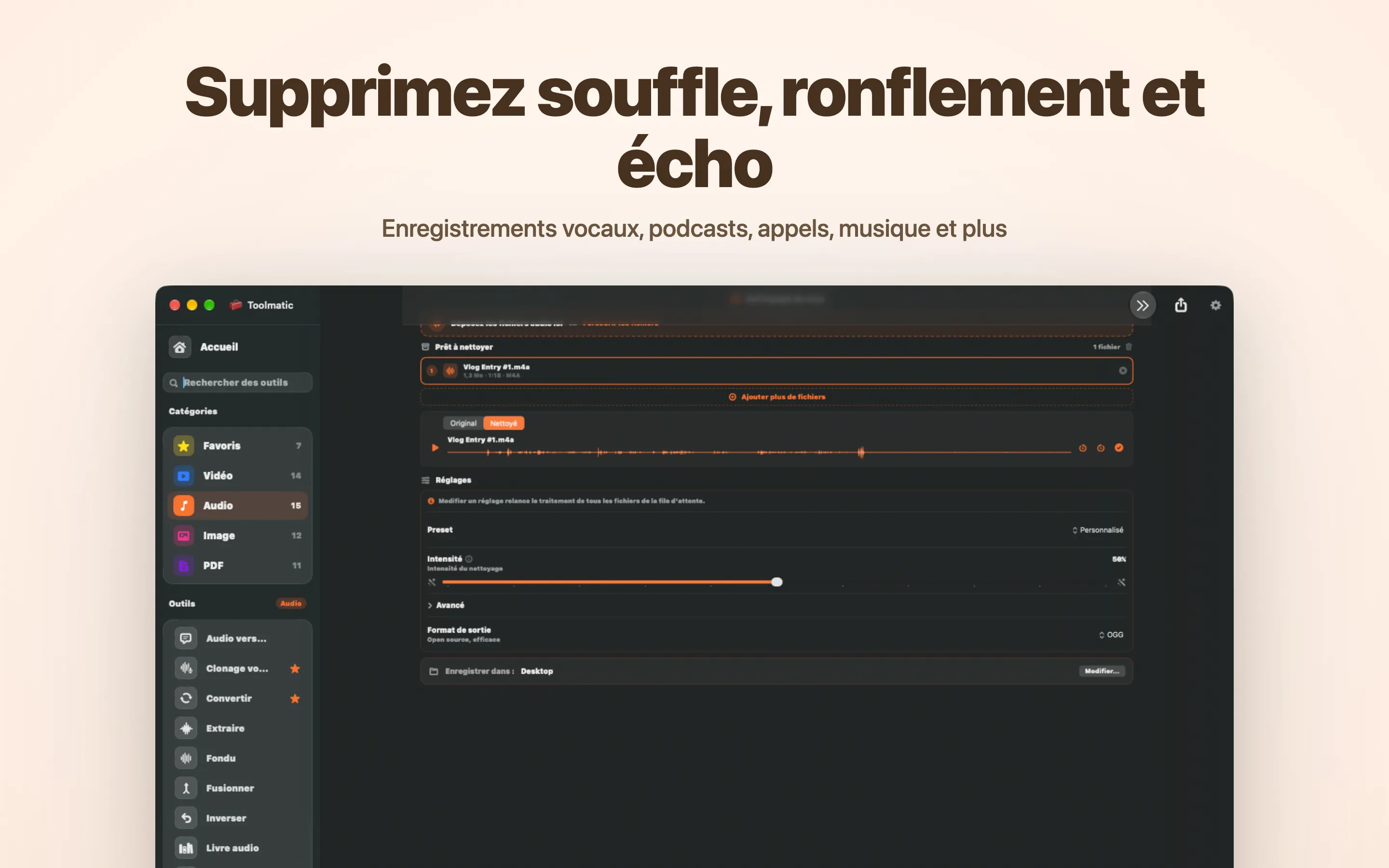The image size is (1389, 868).
Task: Select the Vidéo category
Action: (238, 475)
